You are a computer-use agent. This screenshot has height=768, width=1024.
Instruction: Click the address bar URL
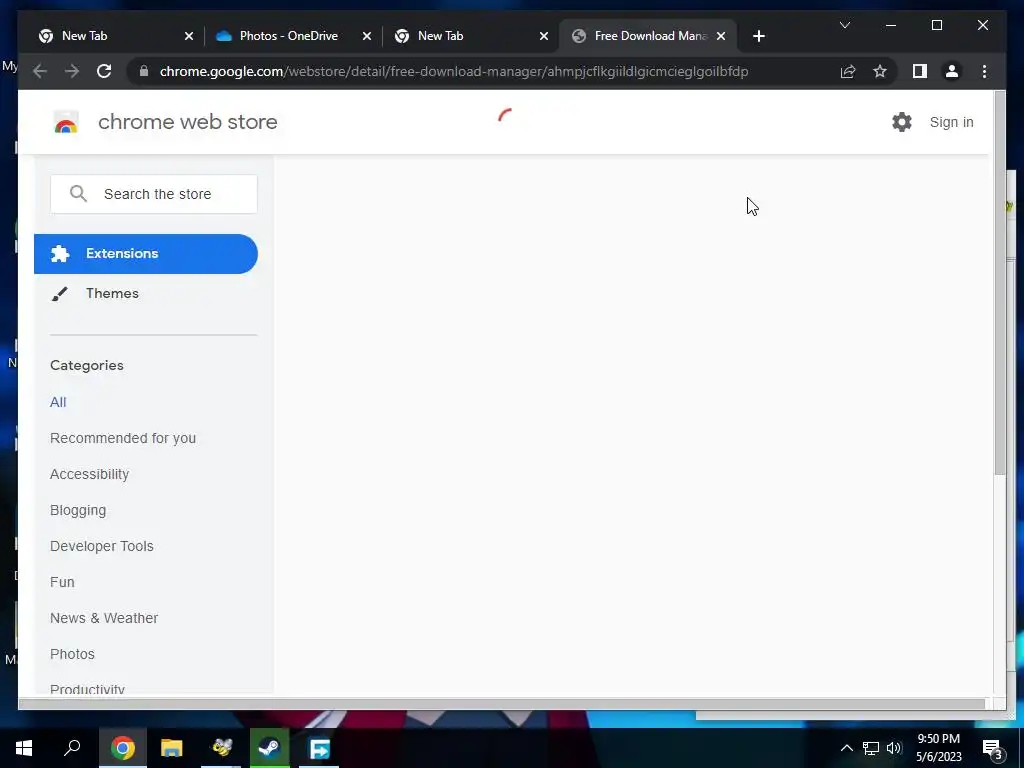[x=454, y=71]
